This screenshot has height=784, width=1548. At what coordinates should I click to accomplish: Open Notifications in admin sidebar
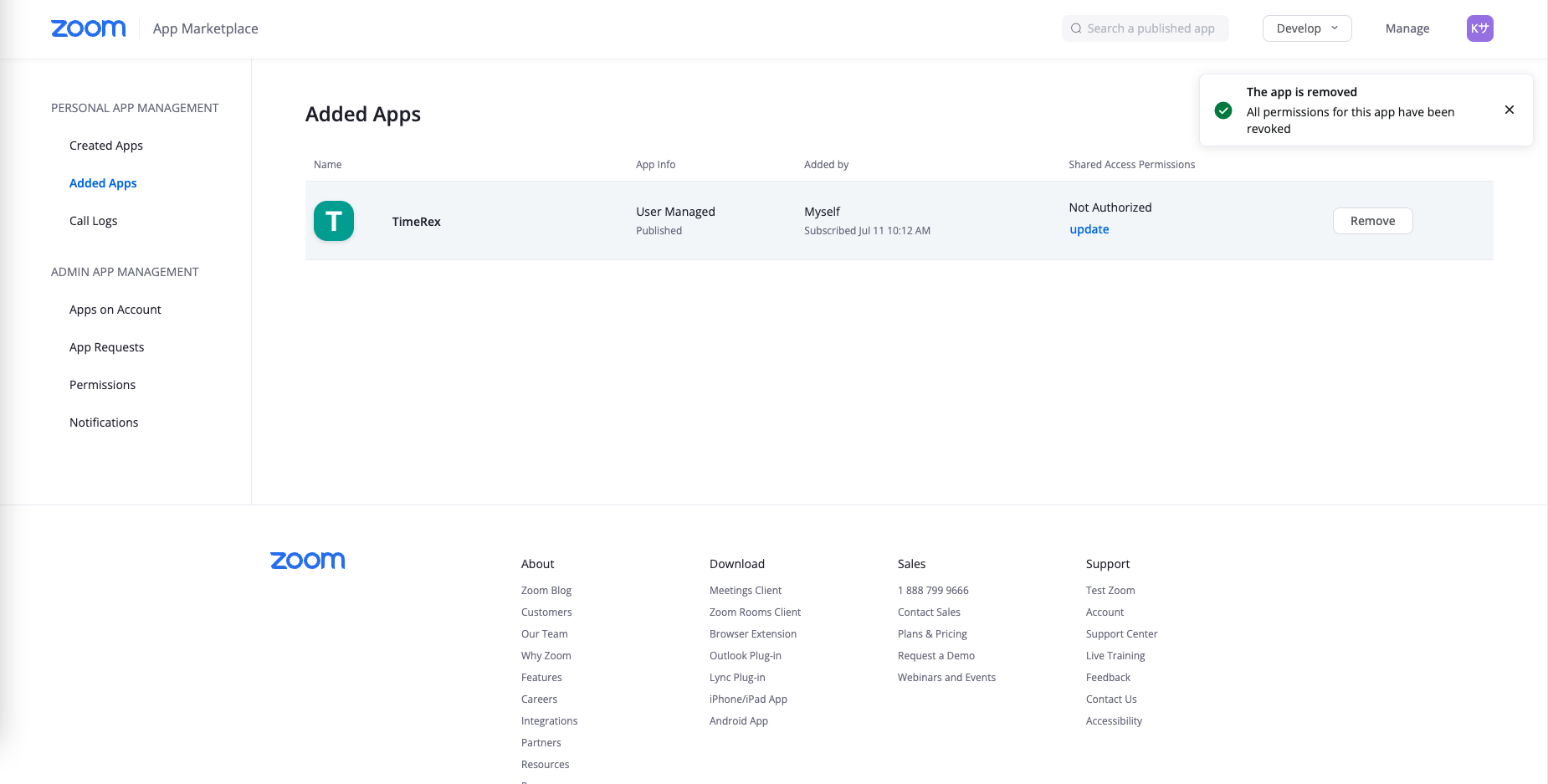[x=104, y=423]
